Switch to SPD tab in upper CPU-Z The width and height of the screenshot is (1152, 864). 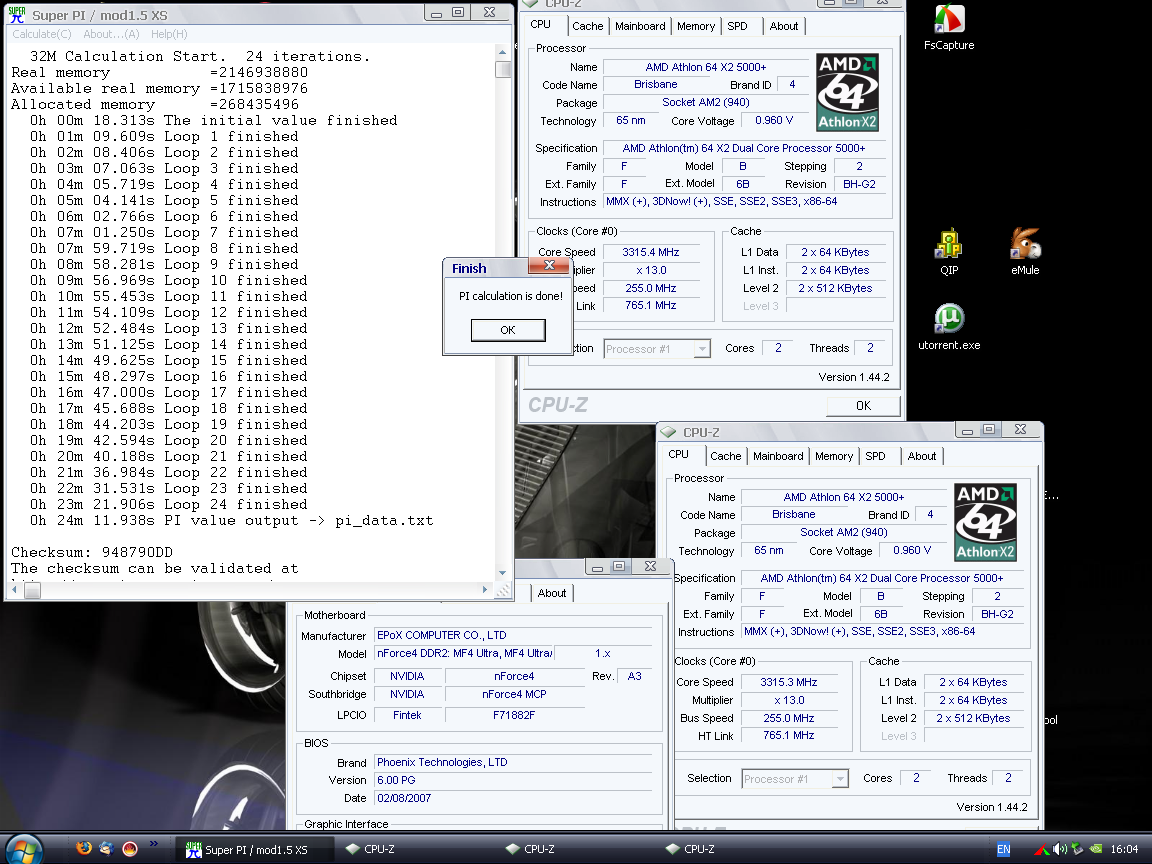pyautogui.click(x=738, y=26)
